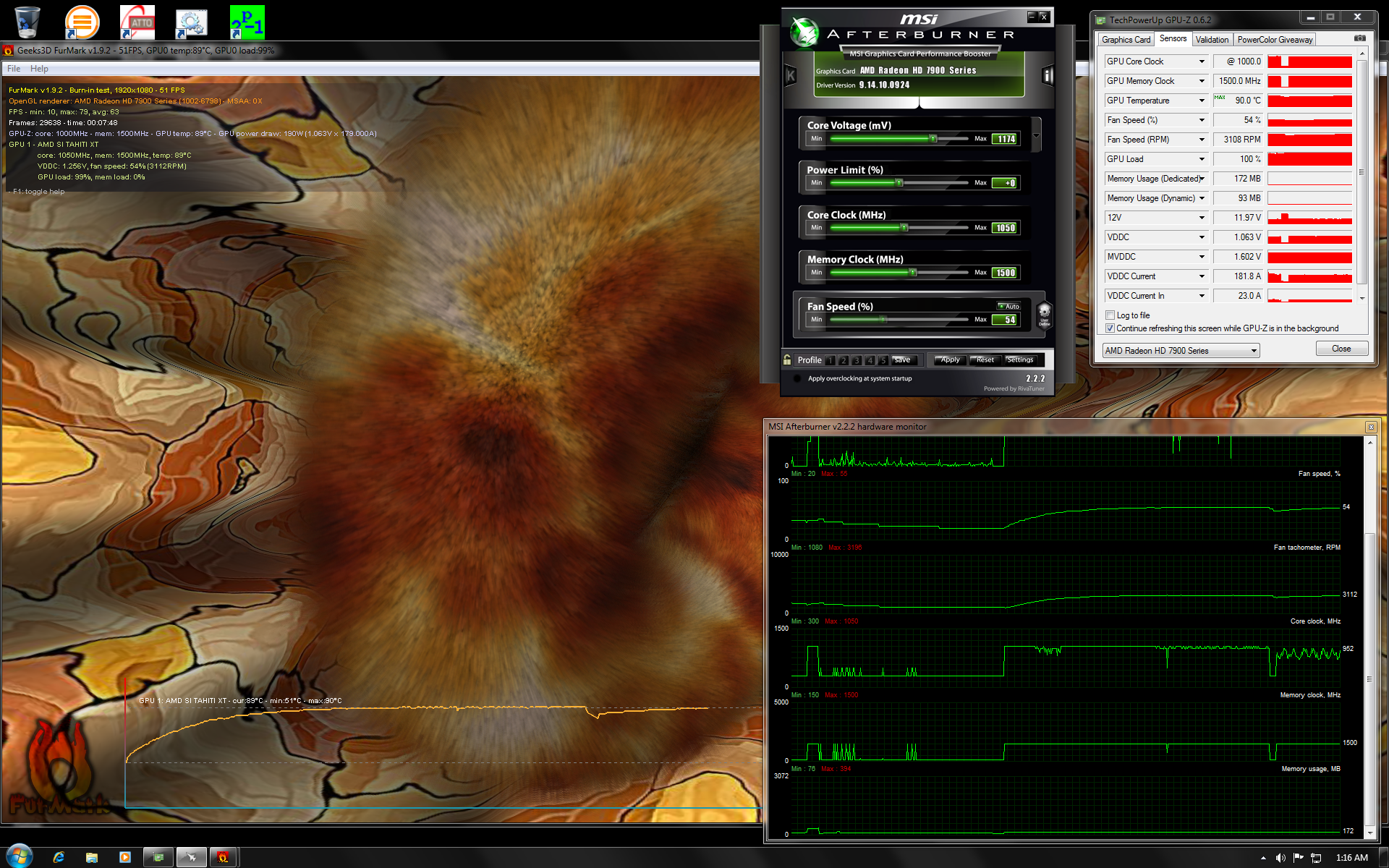Click the fan User Define gear icon

tap(1044, 314)
